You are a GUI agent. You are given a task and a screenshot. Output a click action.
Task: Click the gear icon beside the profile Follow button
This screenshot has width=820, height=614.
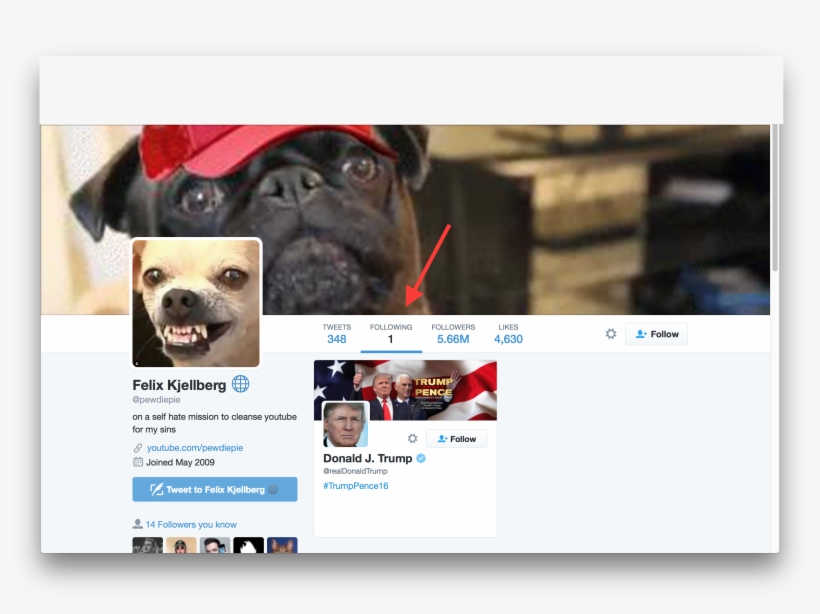coord(610,334)
